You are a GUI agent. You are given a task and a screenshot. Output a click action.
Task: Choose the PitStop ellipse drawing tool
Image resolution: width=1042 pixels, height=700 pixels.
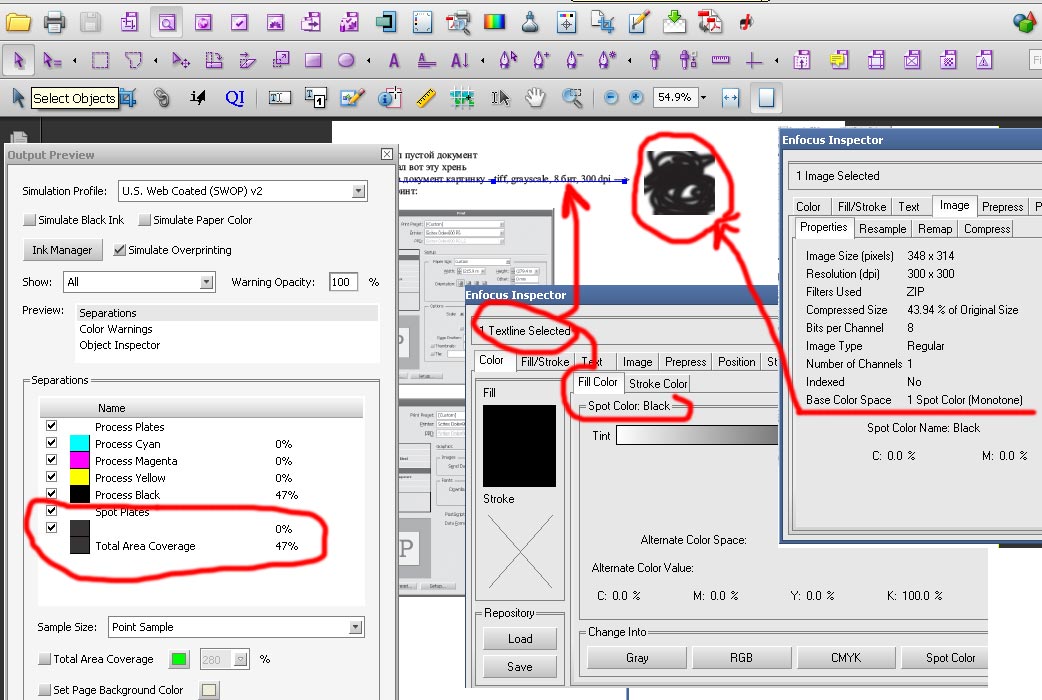click(x=346, y=60)
